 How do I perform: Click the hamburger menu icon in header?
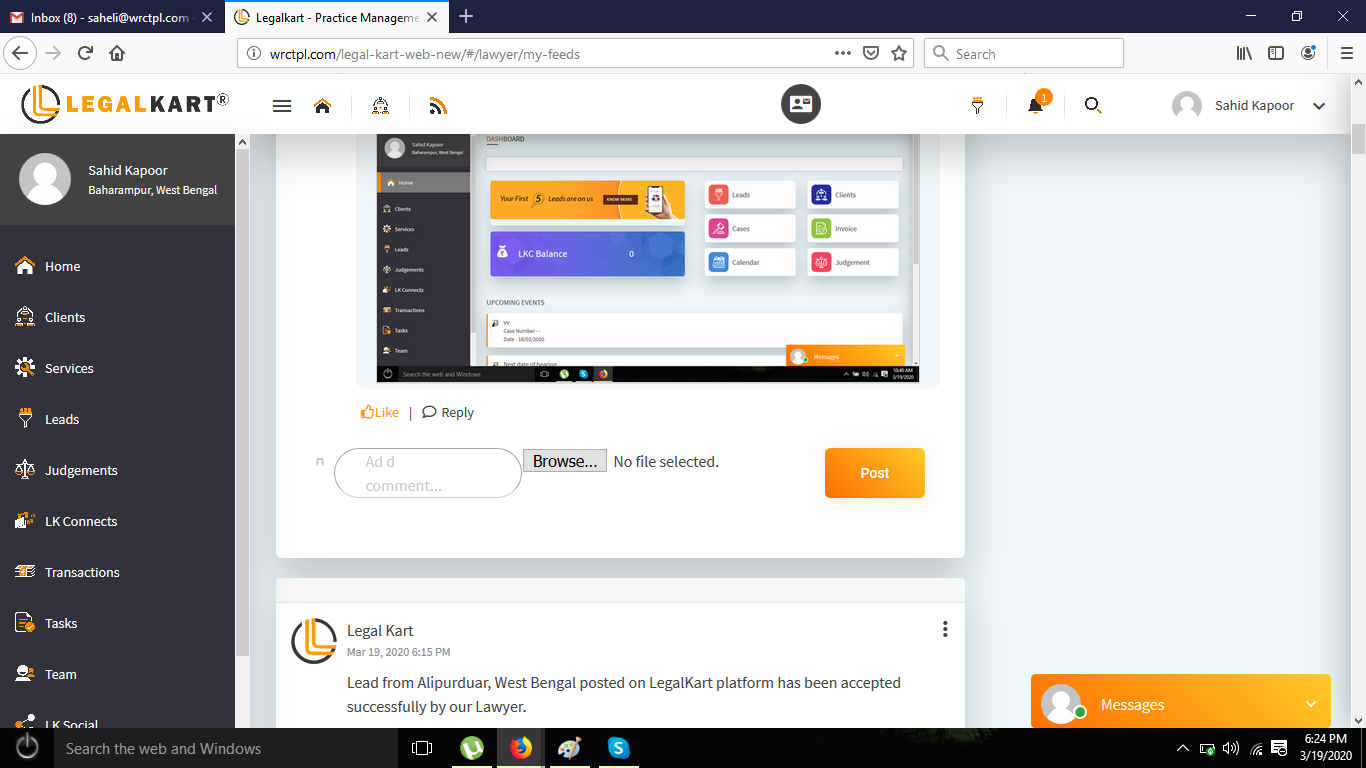pyautogui.click(x=282, y=106)
